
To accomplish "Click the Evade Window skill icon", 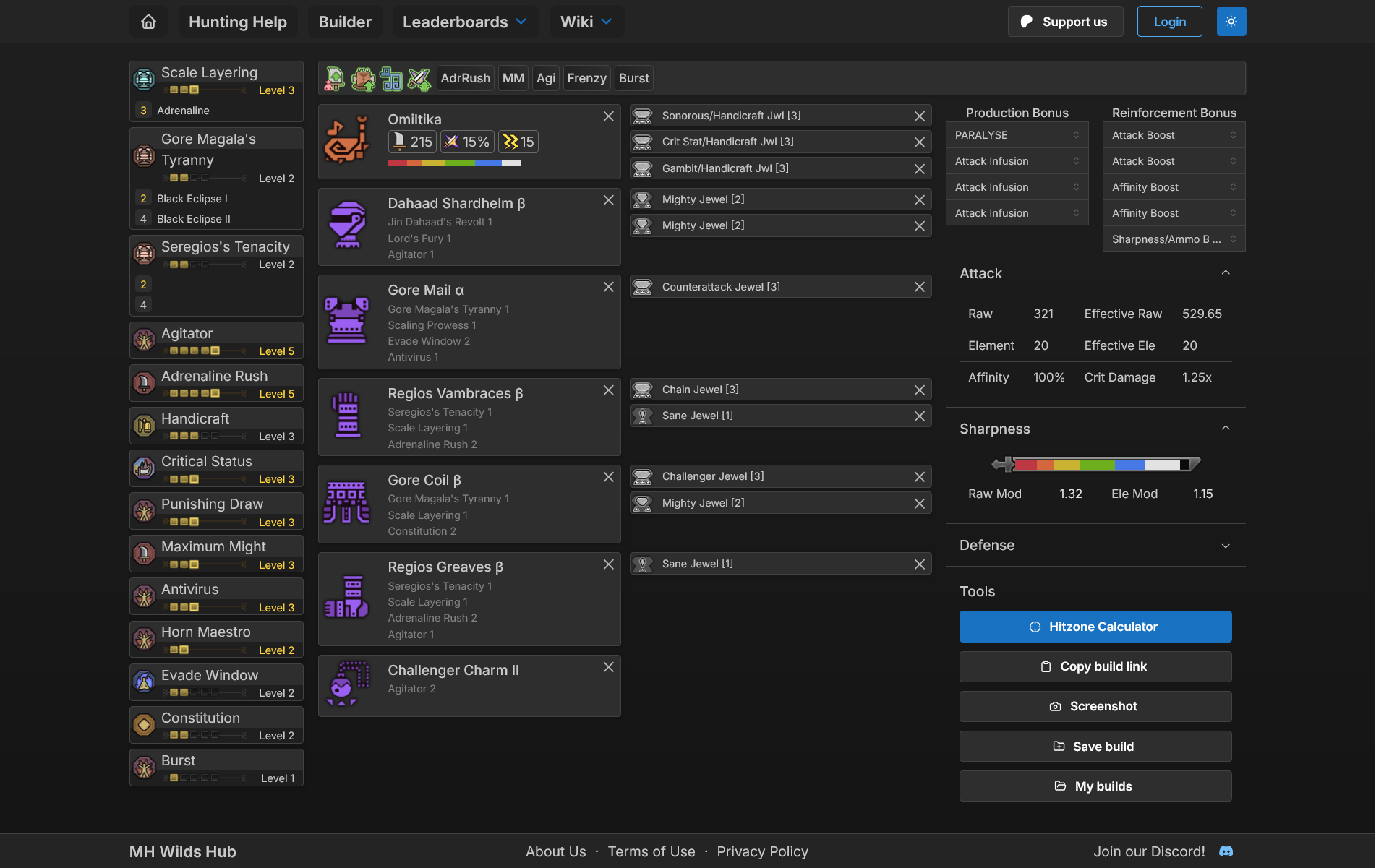I will (x=144, y=682).
